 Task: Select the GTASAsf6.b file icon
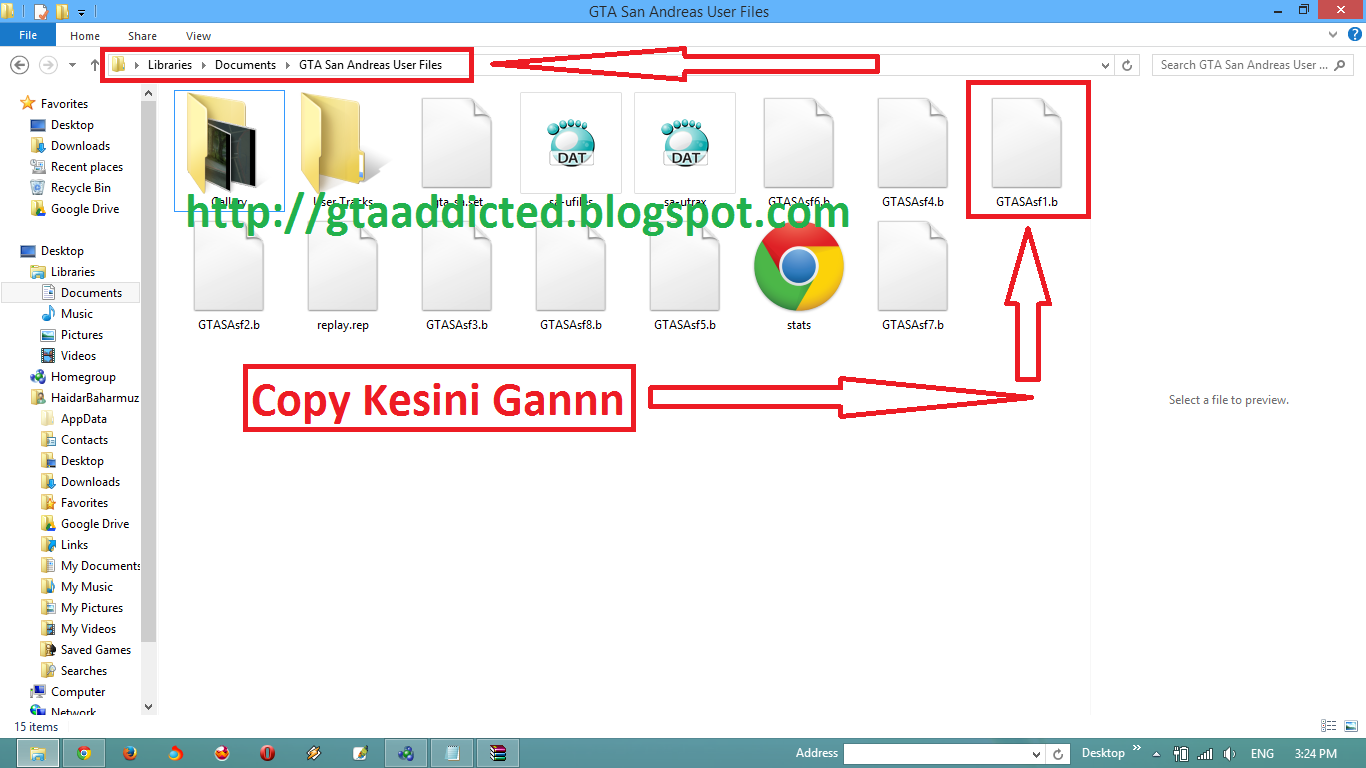[799, 142]
